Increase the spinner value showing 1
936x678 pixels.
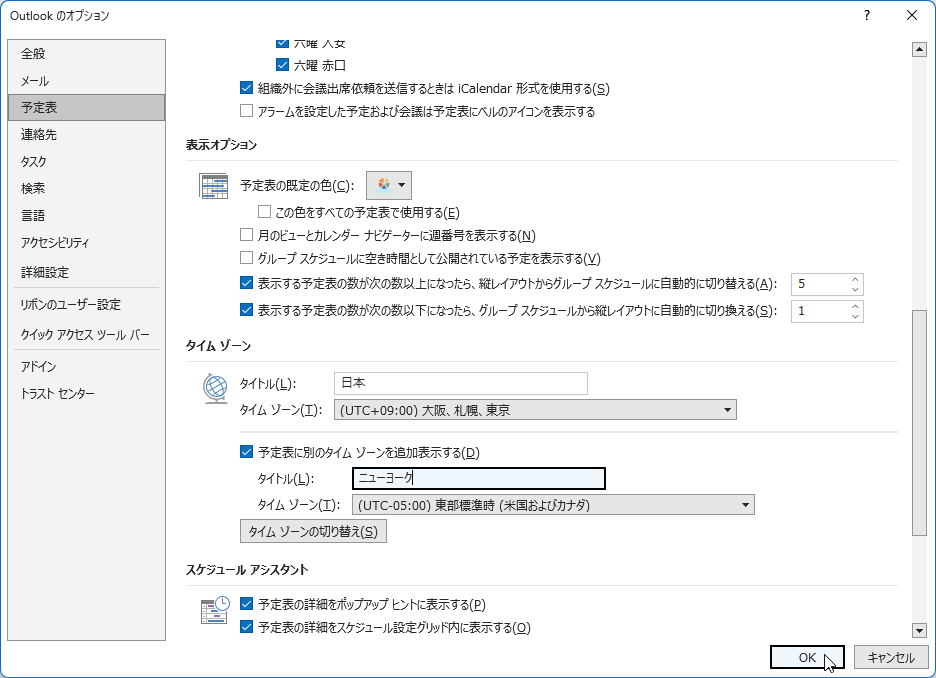pyautogui.click(x=855, y=306)
